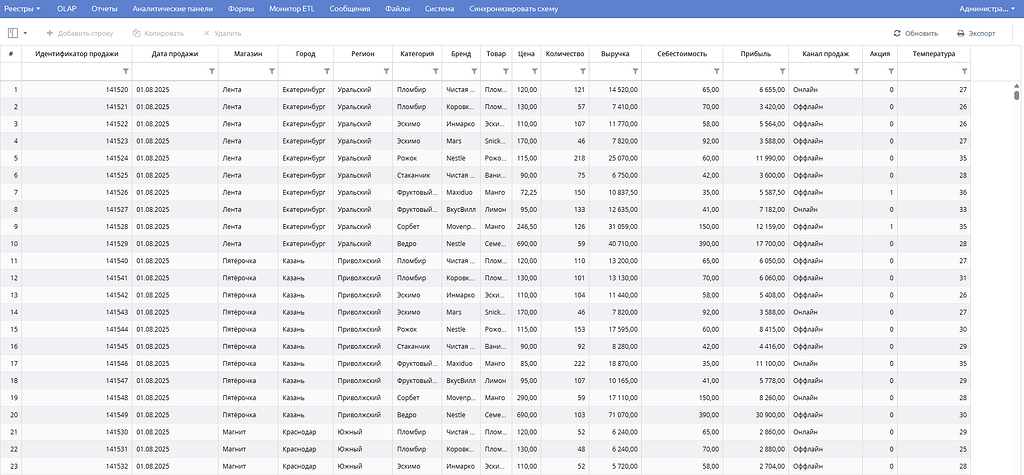1024x475 pixels.
Task: Click the filter icon in the Температура column
Action: click(x=963, y=71)
